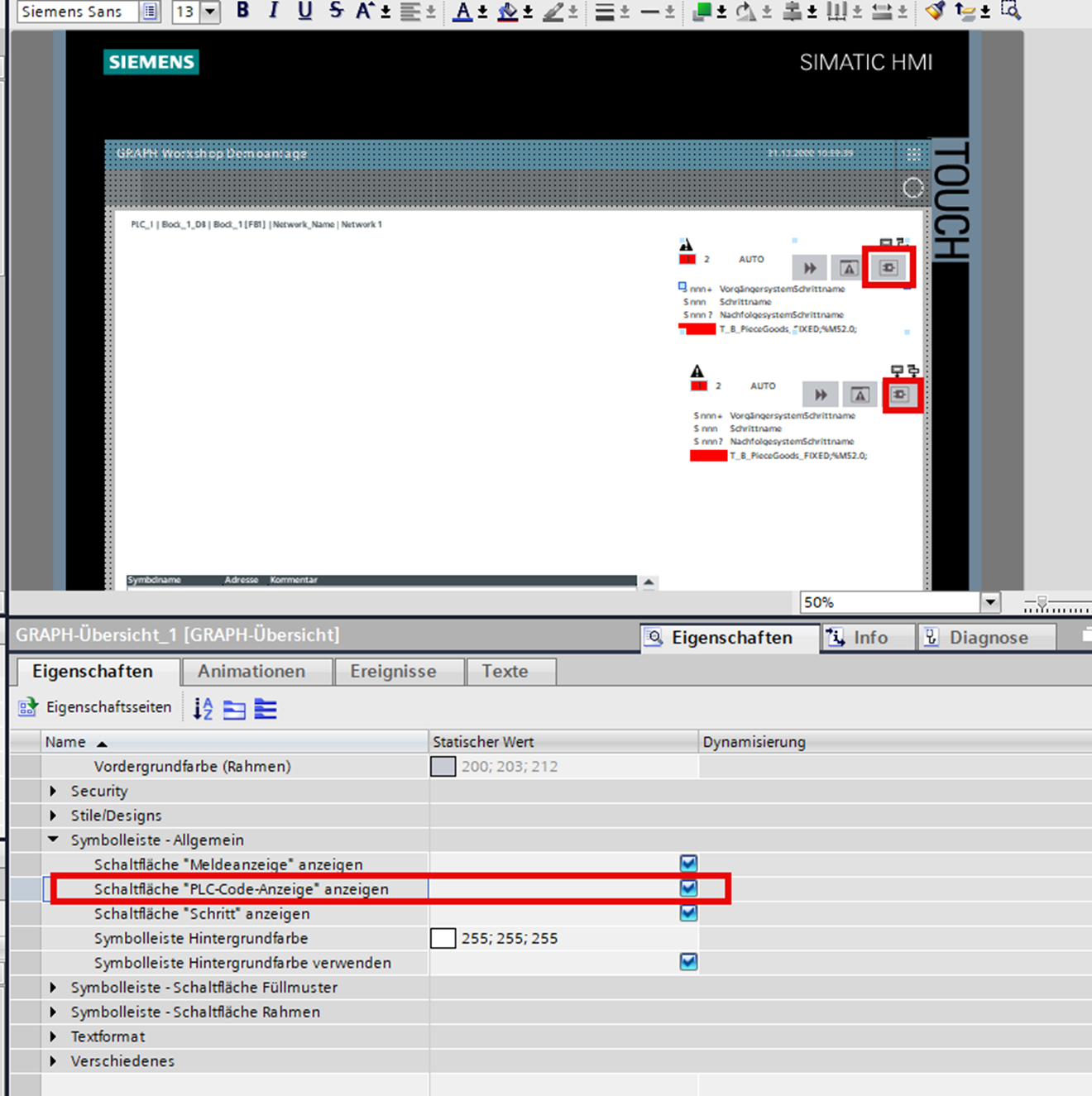Screen dimensions: 1092x1096
Task: Click the "PLC_1 | Block_1_DB" breadcrumb text
Action: tap(169, 224)
